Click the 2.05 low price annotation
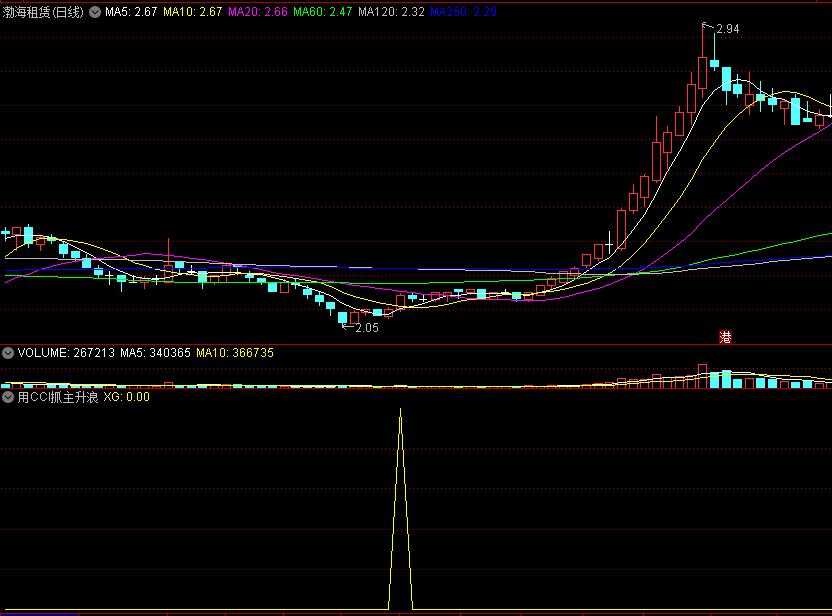This screenshot has height=616, width=832. (367, 328)
